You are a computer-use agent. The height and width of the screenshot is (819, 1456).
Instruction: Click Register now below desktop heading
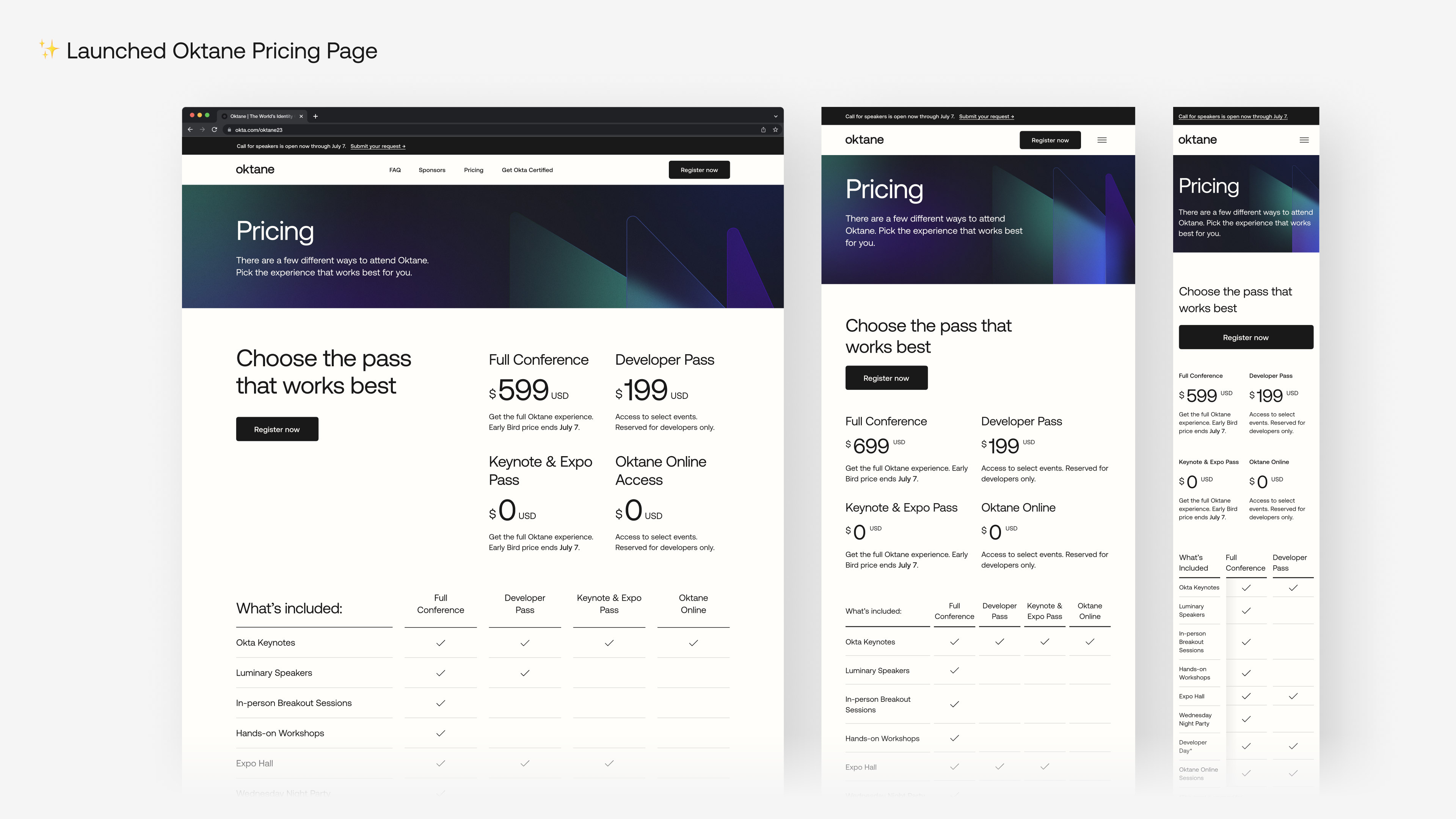pyautogui.click(x=277, y=429)
